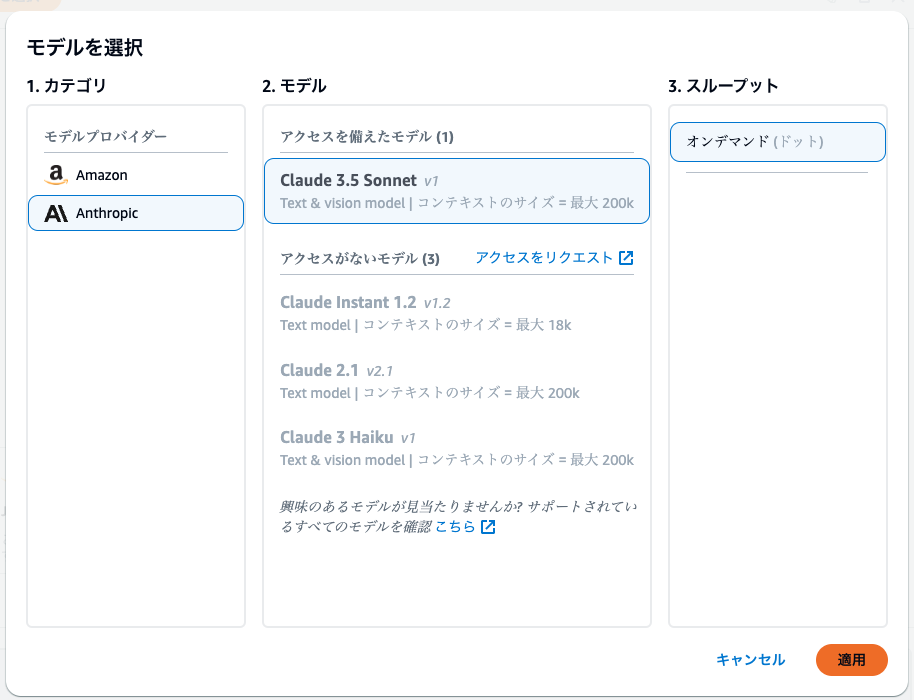Click the 1. カテゴリ heading
The image size is (914, 700).
pyautogui.click(x=66, y=86)
